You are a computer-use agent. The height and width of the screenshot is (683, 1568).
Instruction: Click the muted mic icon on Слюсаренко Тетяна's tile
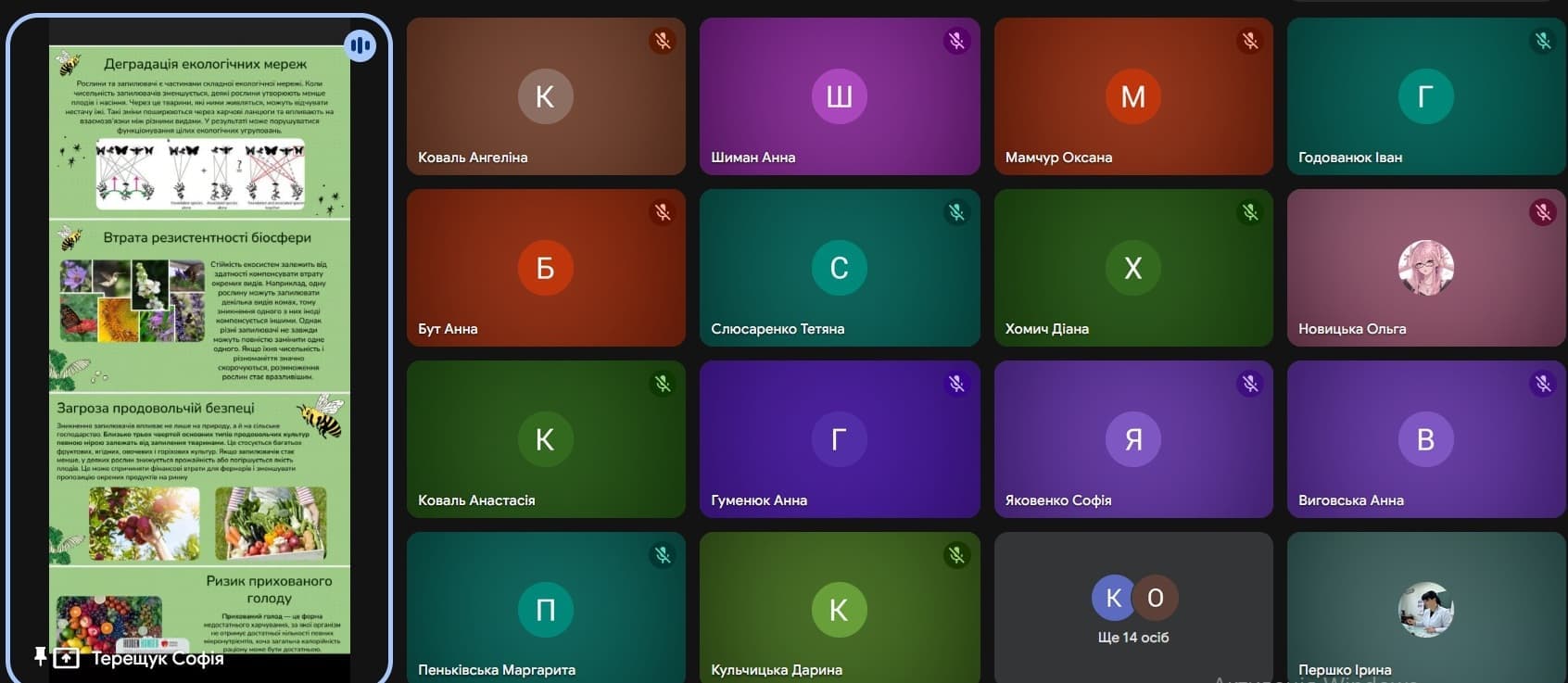point(956,212)
